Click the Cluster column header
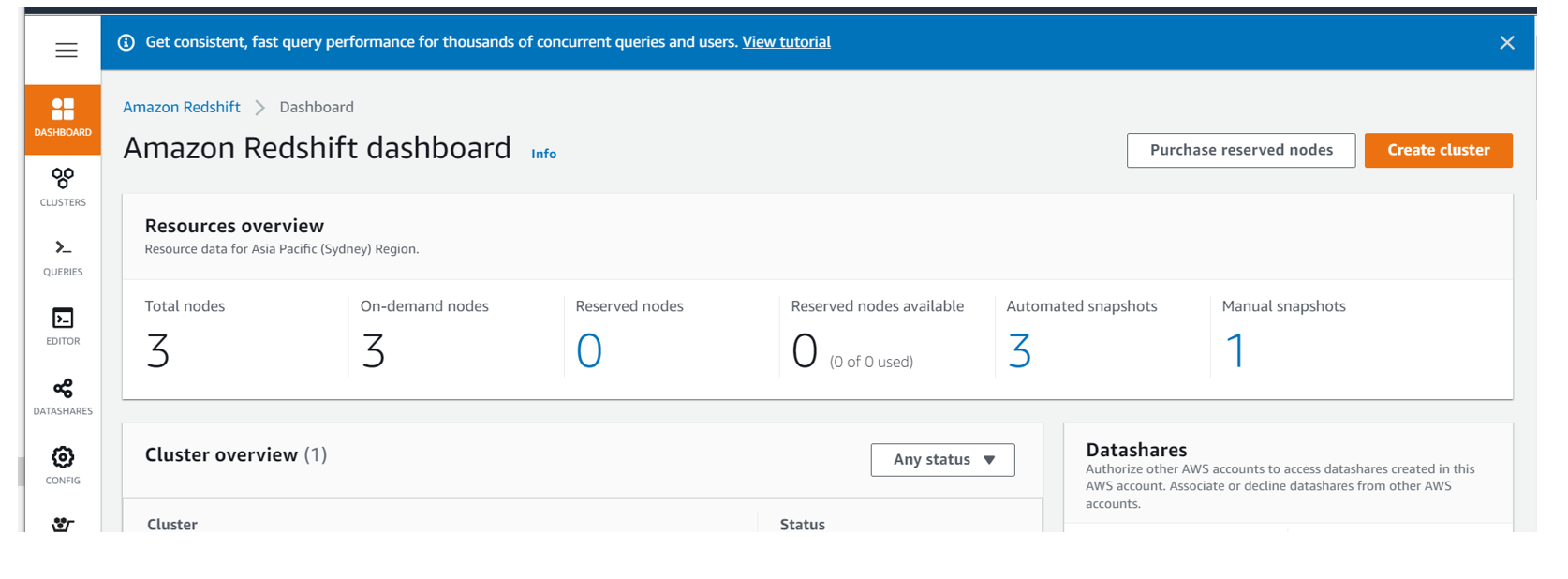 172,525
